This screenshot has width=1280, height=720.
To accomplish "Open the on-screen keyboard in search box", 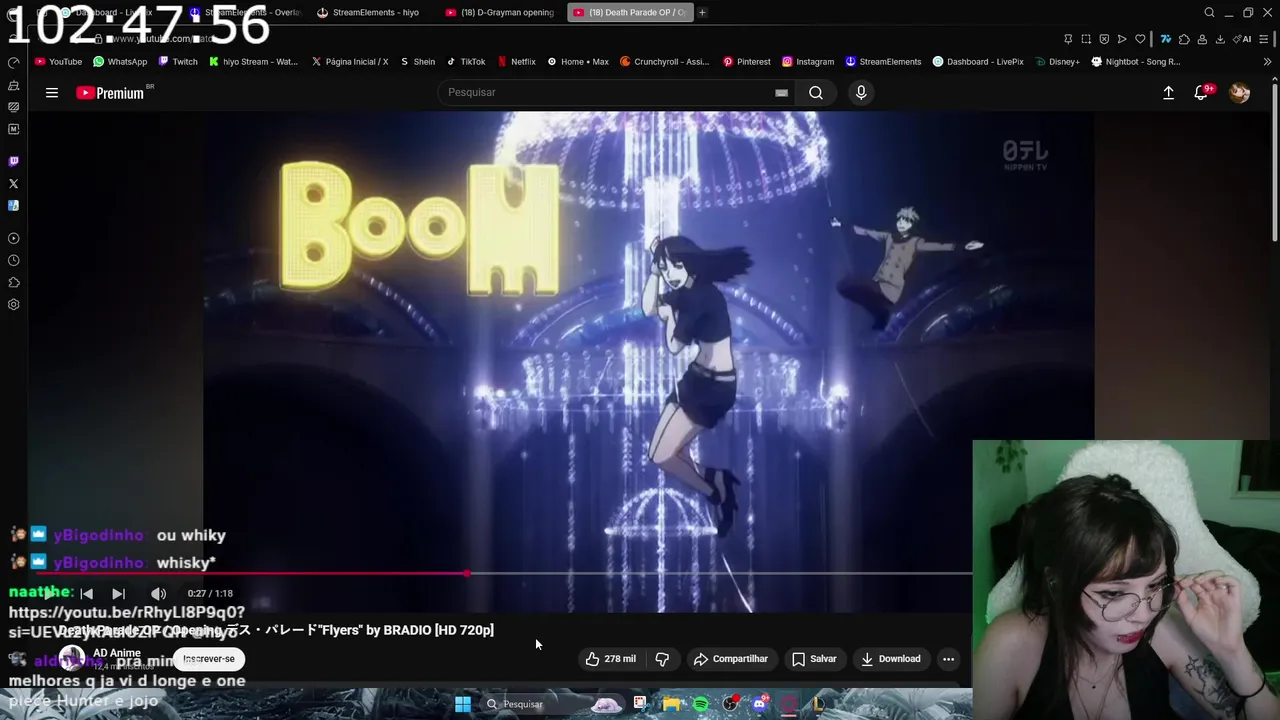I will click(x=781, y=93).
